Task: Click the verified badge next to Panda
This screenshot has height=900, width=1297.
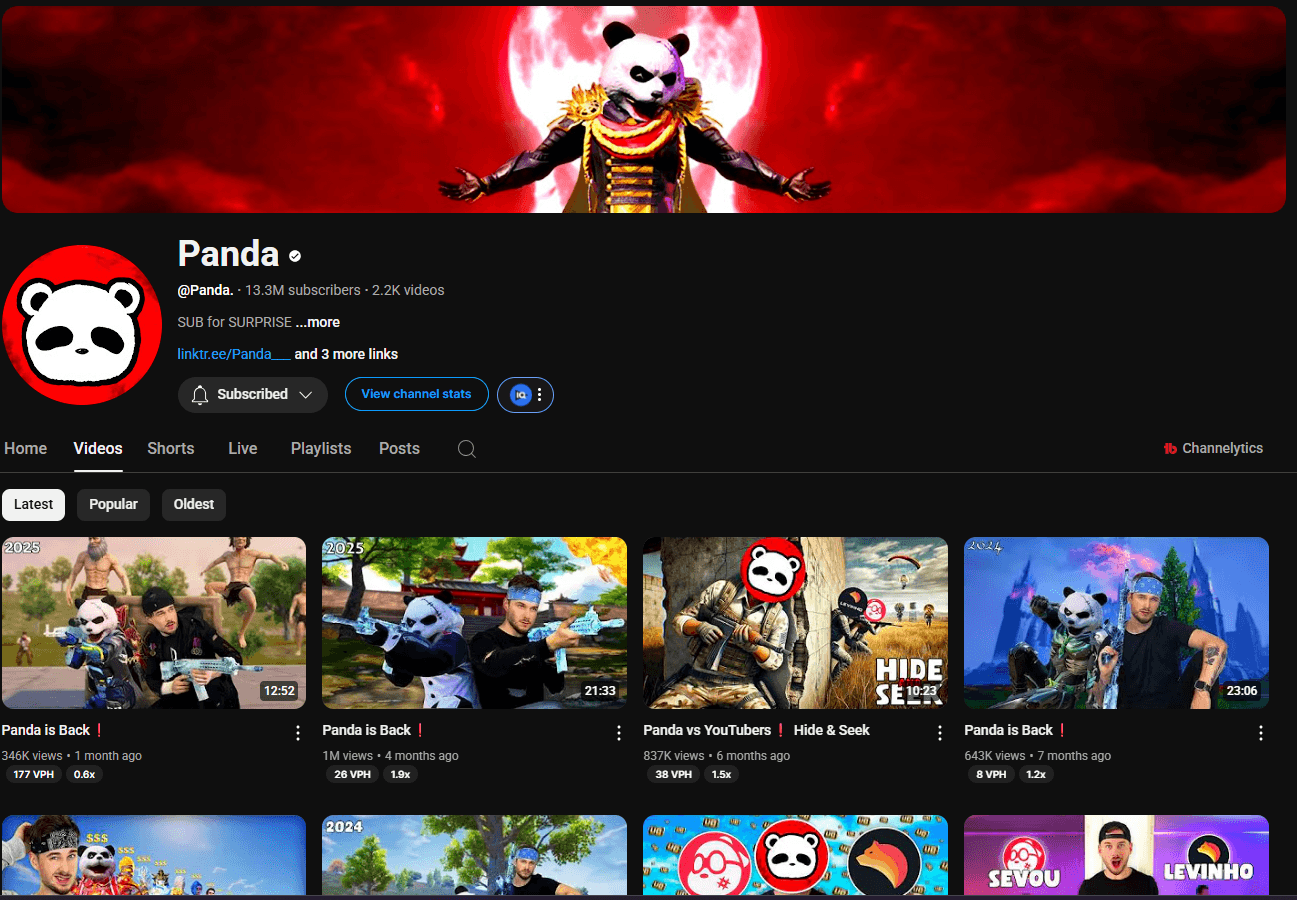Action: point(295,256)
